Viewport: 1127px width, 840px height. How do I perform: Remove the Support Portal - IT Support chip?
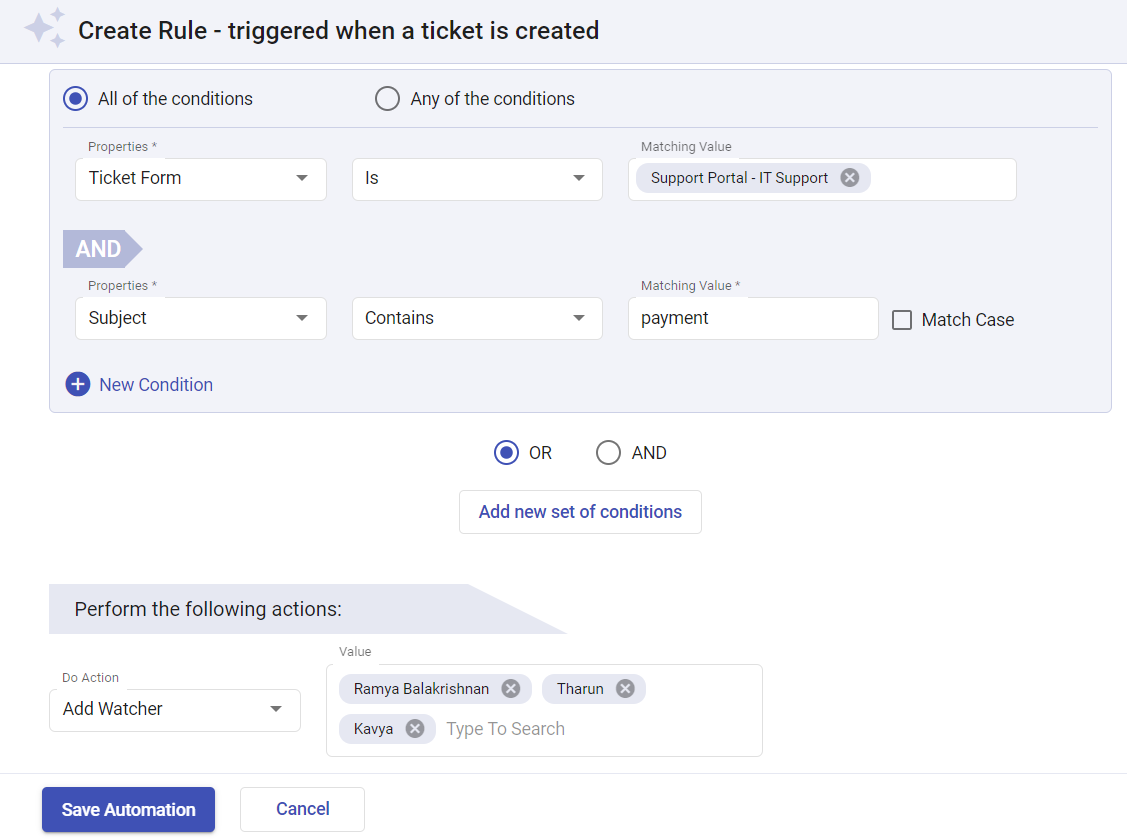(849, 177)
